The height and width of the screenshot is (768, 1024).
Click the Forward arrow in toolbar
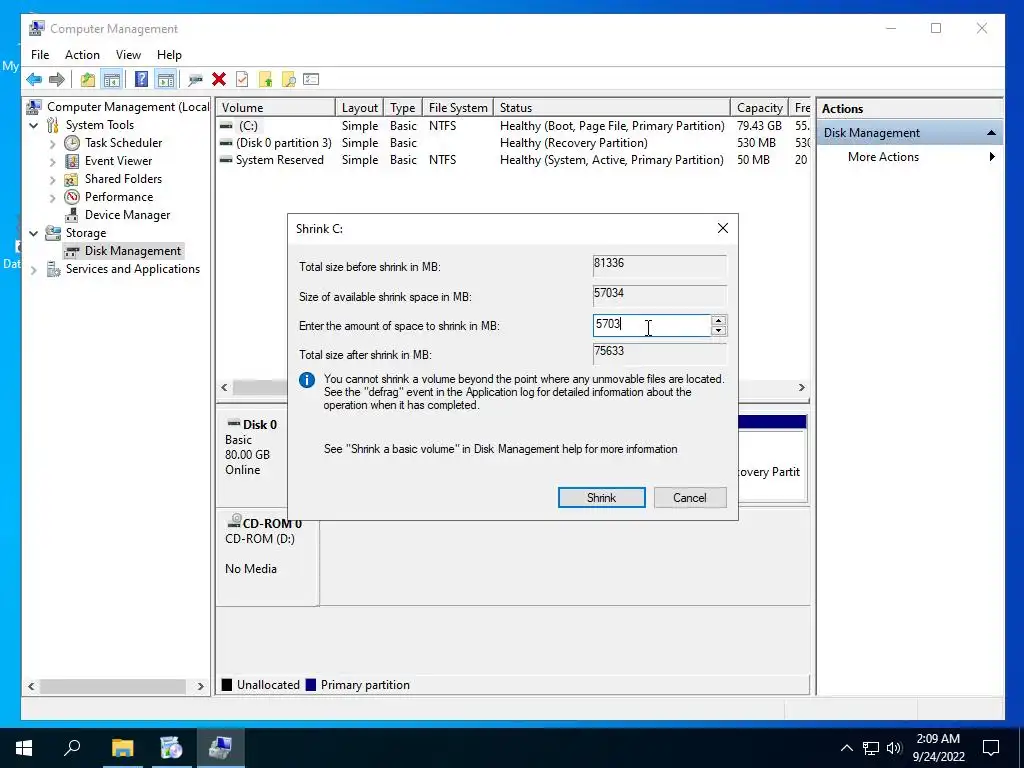(57, 80)
